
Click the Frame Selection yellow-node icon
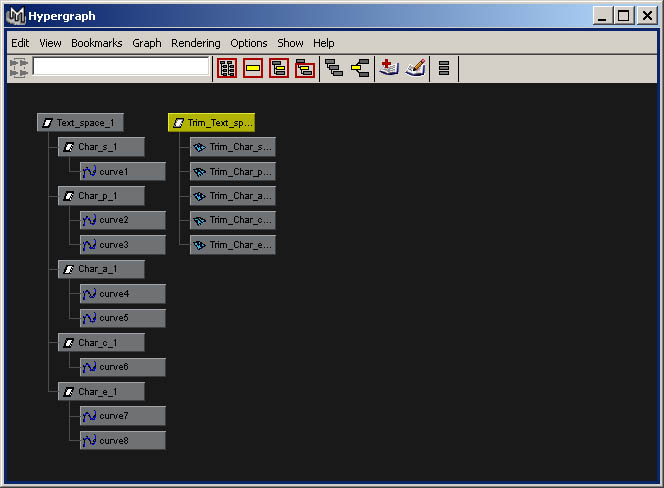point(253,68)
